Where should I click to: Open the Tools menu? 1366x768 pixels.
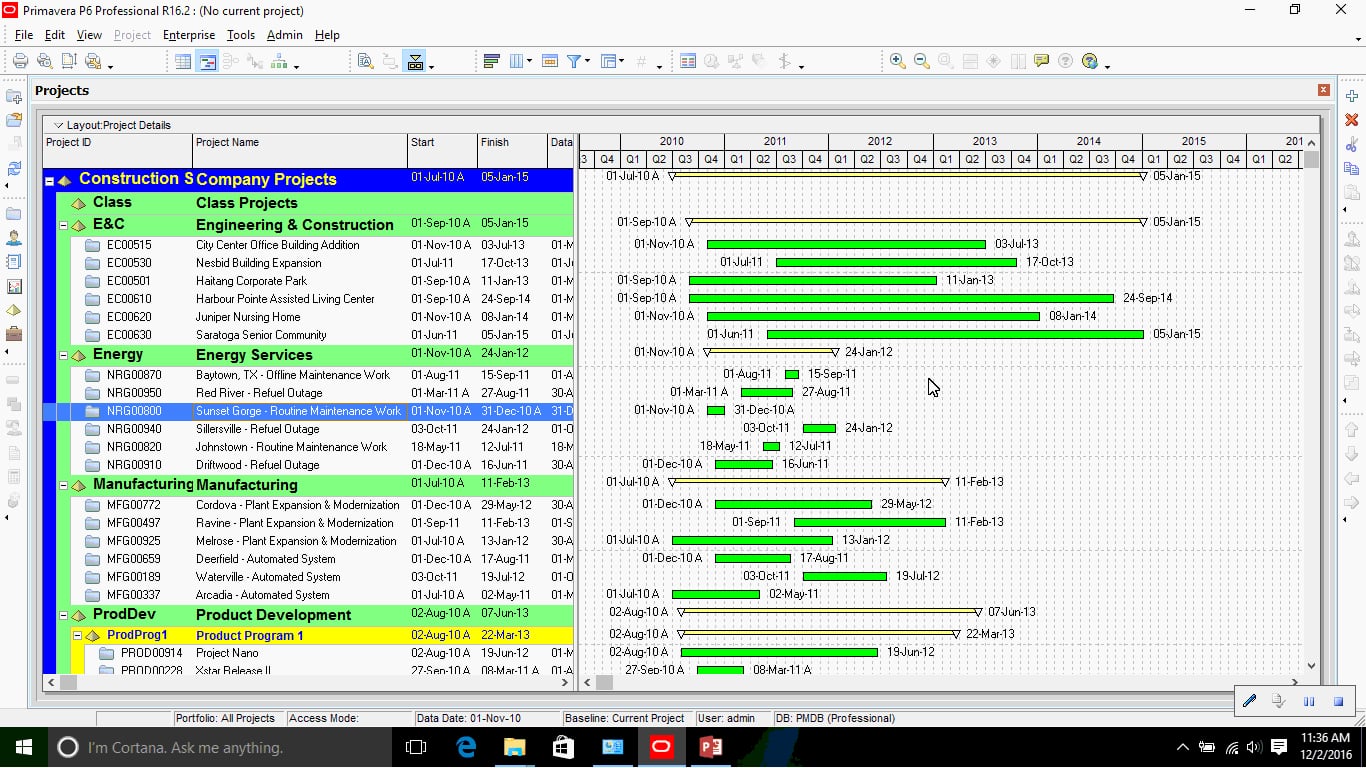(241, 35)
